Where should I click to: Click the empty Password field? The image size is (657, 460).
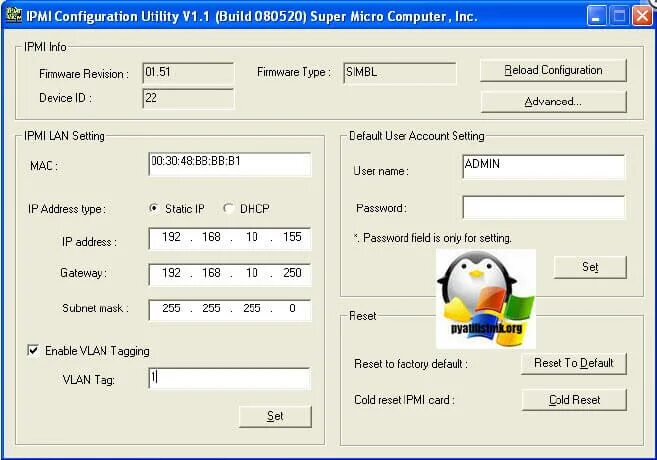pos(543,207)
